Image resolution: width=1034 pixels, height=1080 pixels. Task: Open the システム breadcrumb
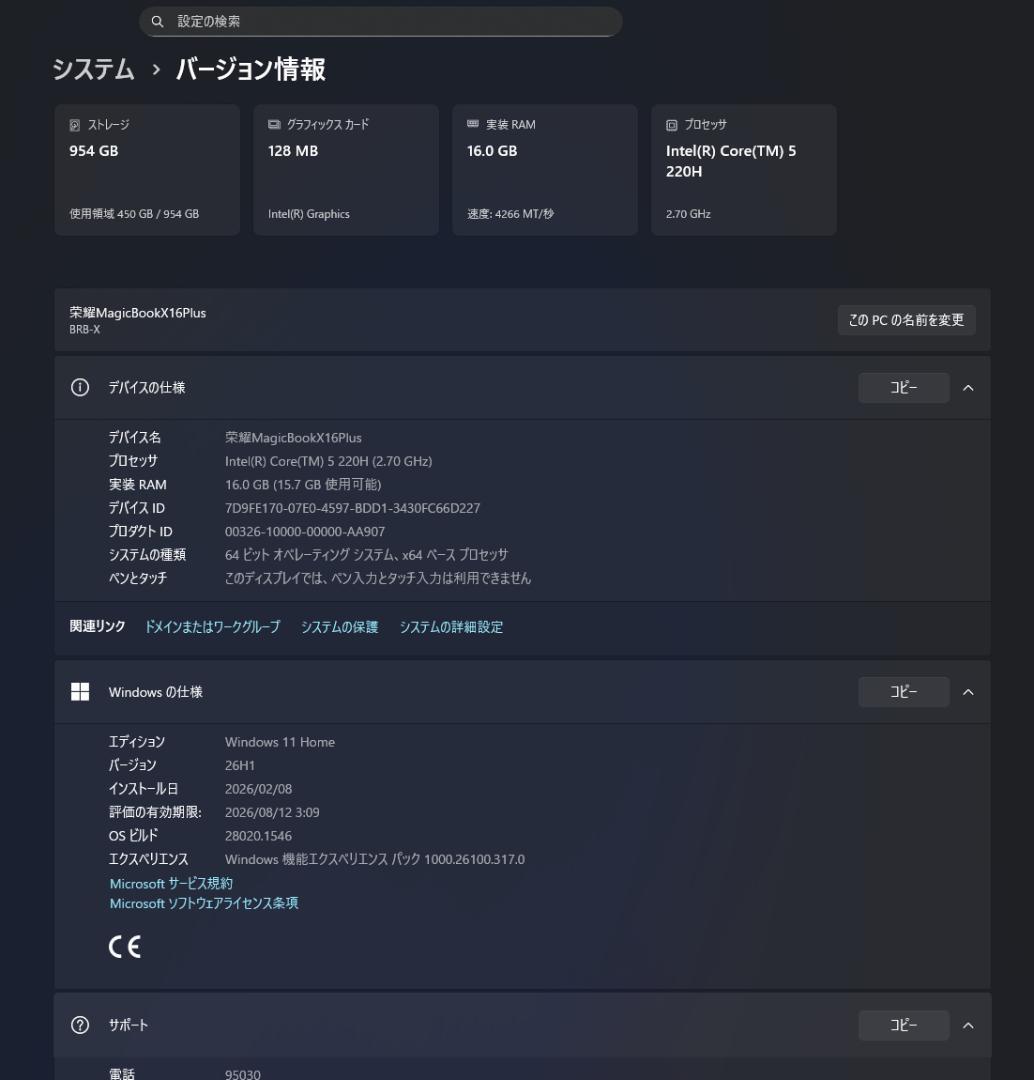tap(92, 70)
